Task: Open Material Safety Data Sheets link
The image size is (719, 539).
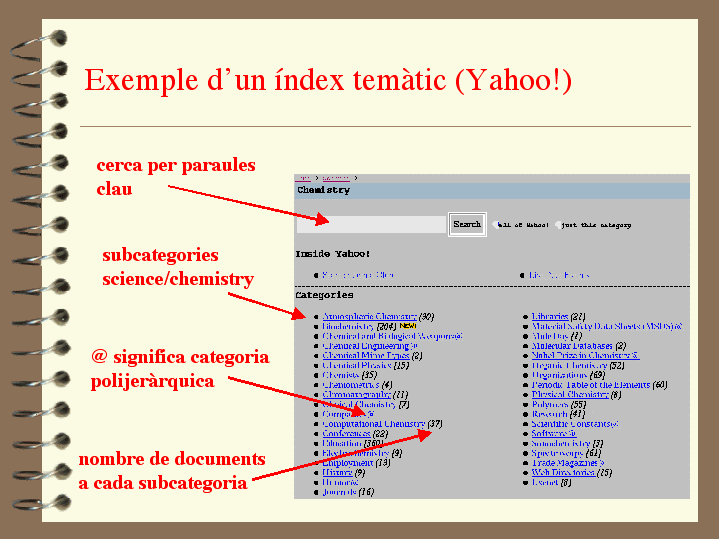Action: tap(607, 326)
